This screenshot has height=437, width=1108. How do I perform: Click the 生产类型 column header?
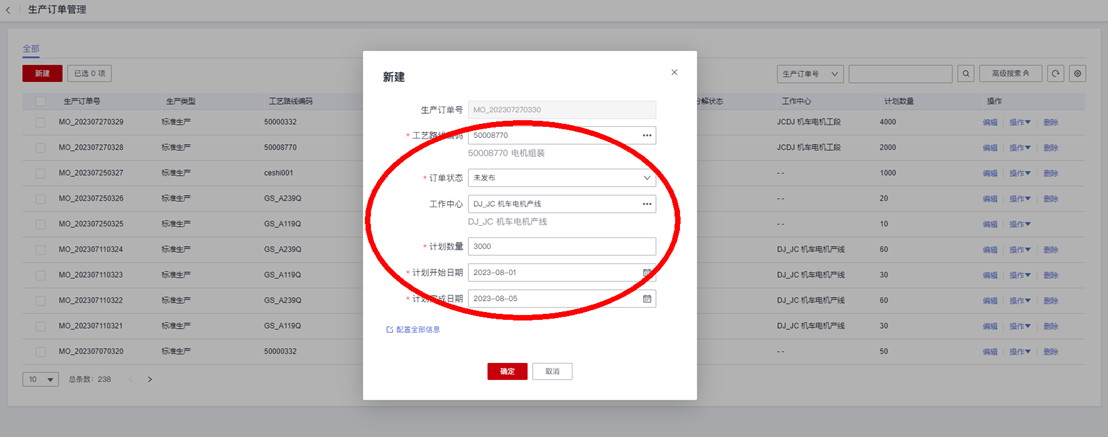(180, 101)
